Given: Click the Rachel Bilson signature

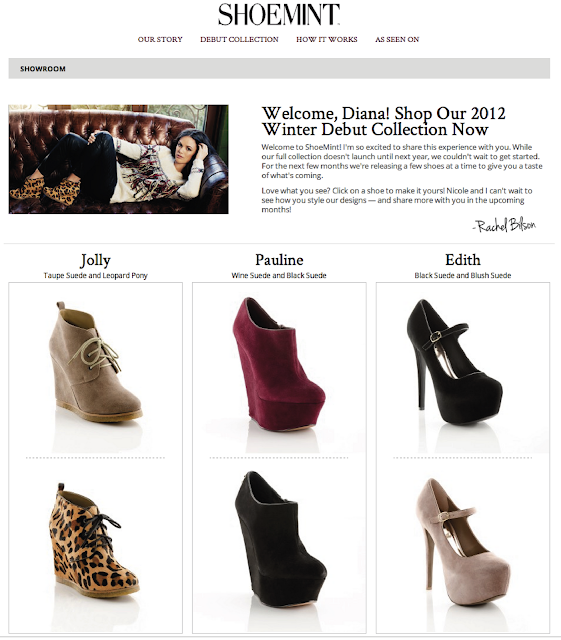Looking at the screenshot, I should [504, 225].
